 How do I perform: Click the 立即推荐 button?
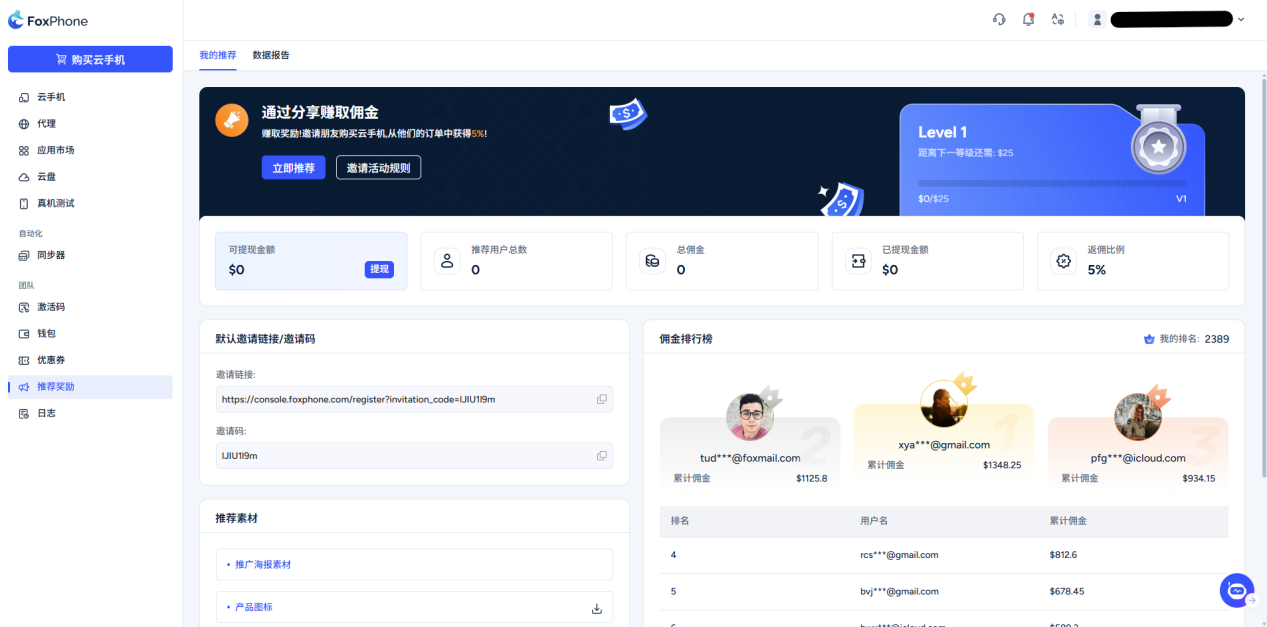(293, 168)
